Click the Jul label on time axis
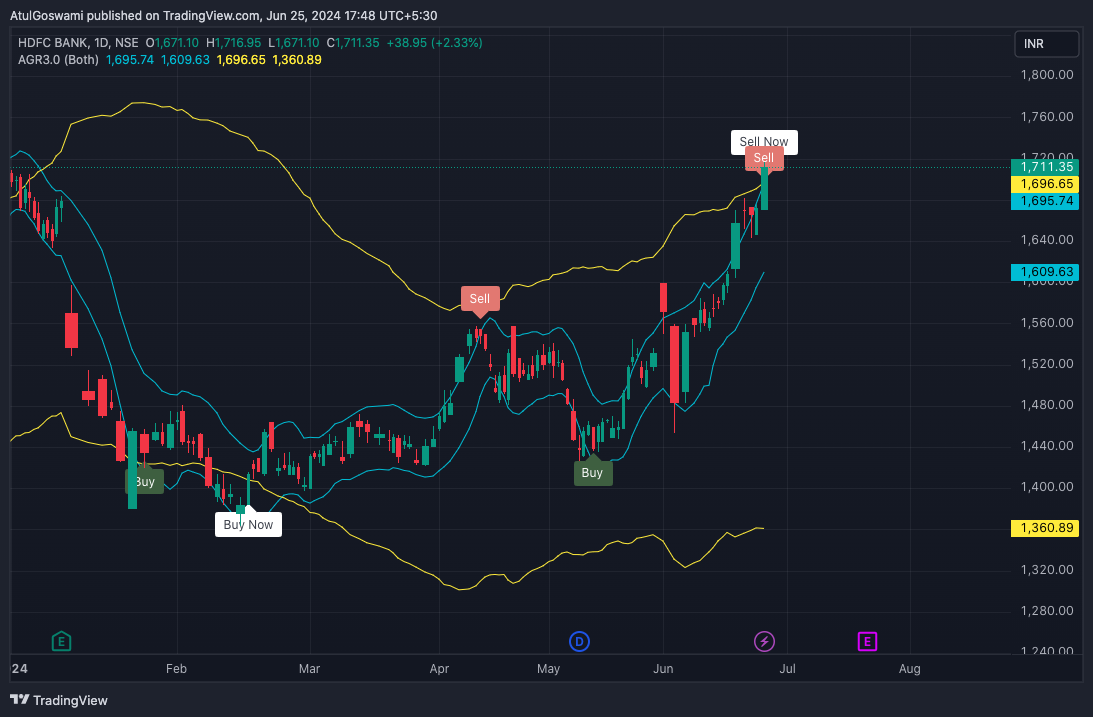 click(787, 669)
